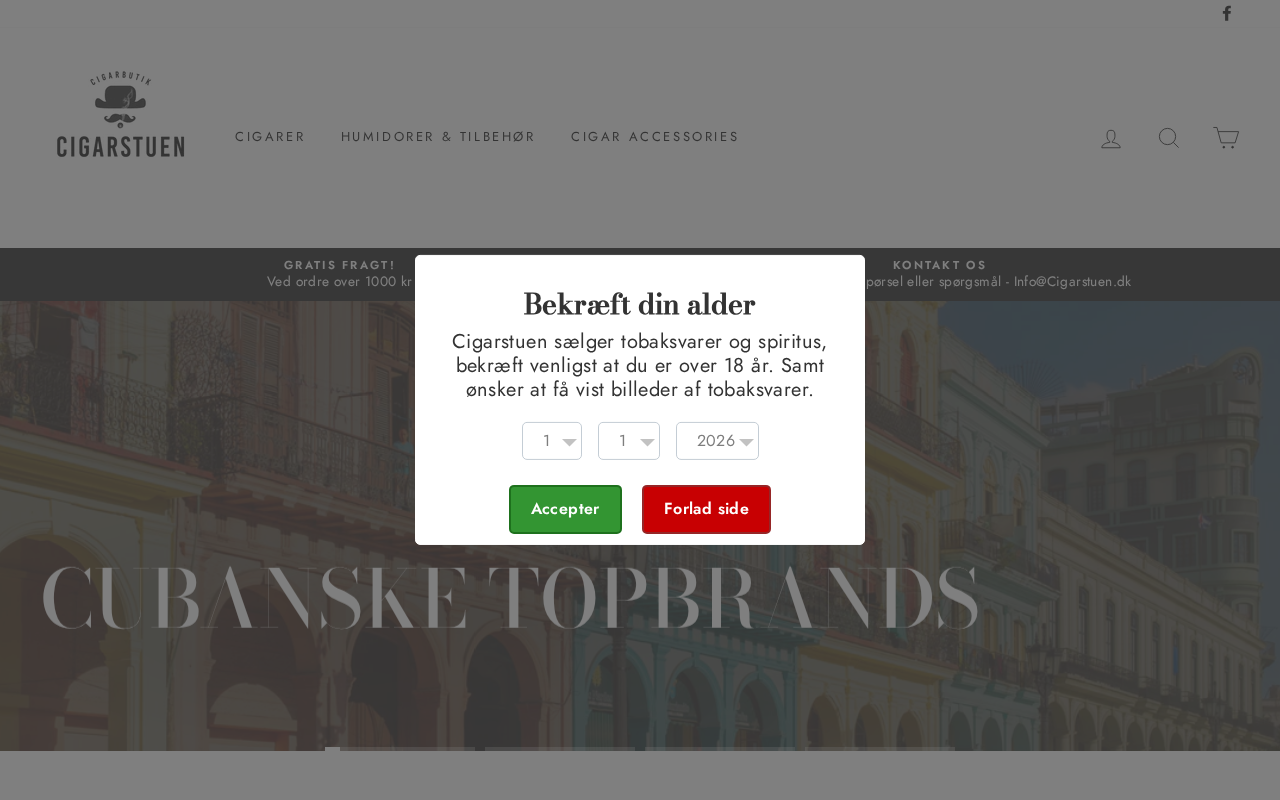The height and width of the screenshot is (800, 1280).
Task: Click the Cubanske Topbrands hero heading
Action: tap(509, 598)
